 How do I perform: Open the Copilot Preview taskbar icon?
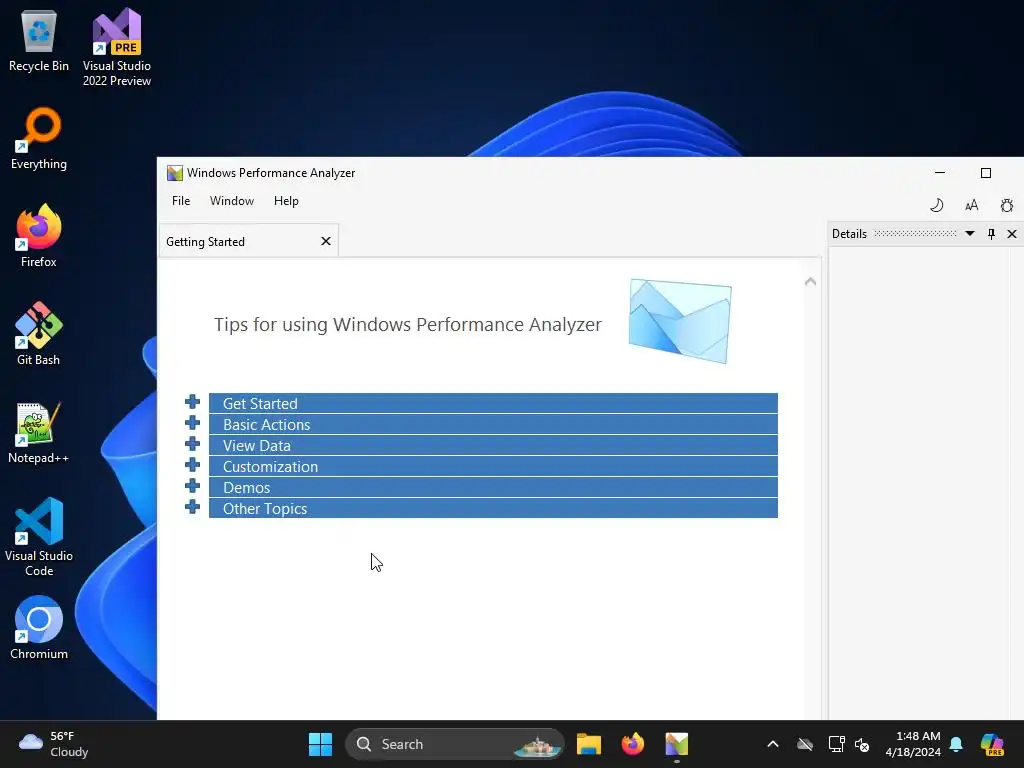tap(992, 744)
